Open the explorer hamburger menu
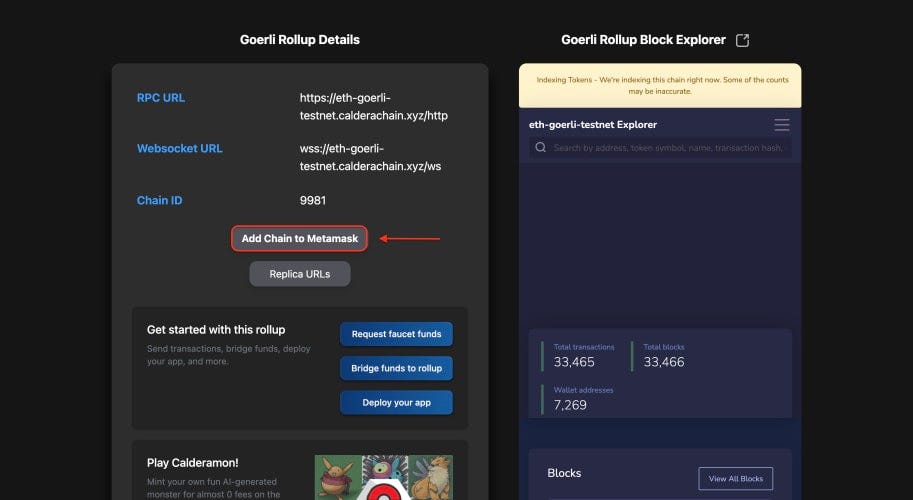Viewport: 913px width, 500px height. click(782, 125)
